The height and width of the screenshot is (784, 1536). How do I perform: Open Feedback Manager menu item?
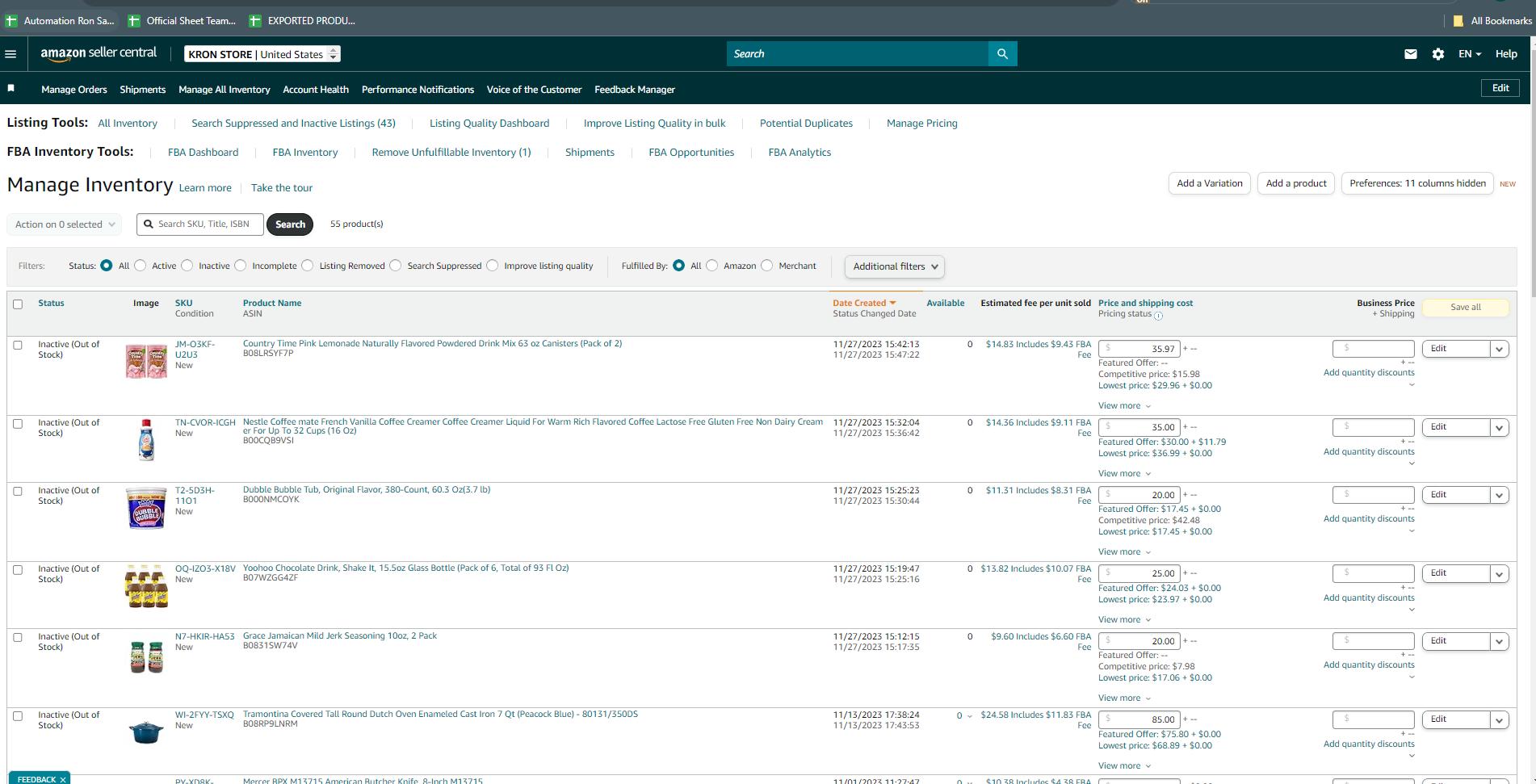(635, 90)
